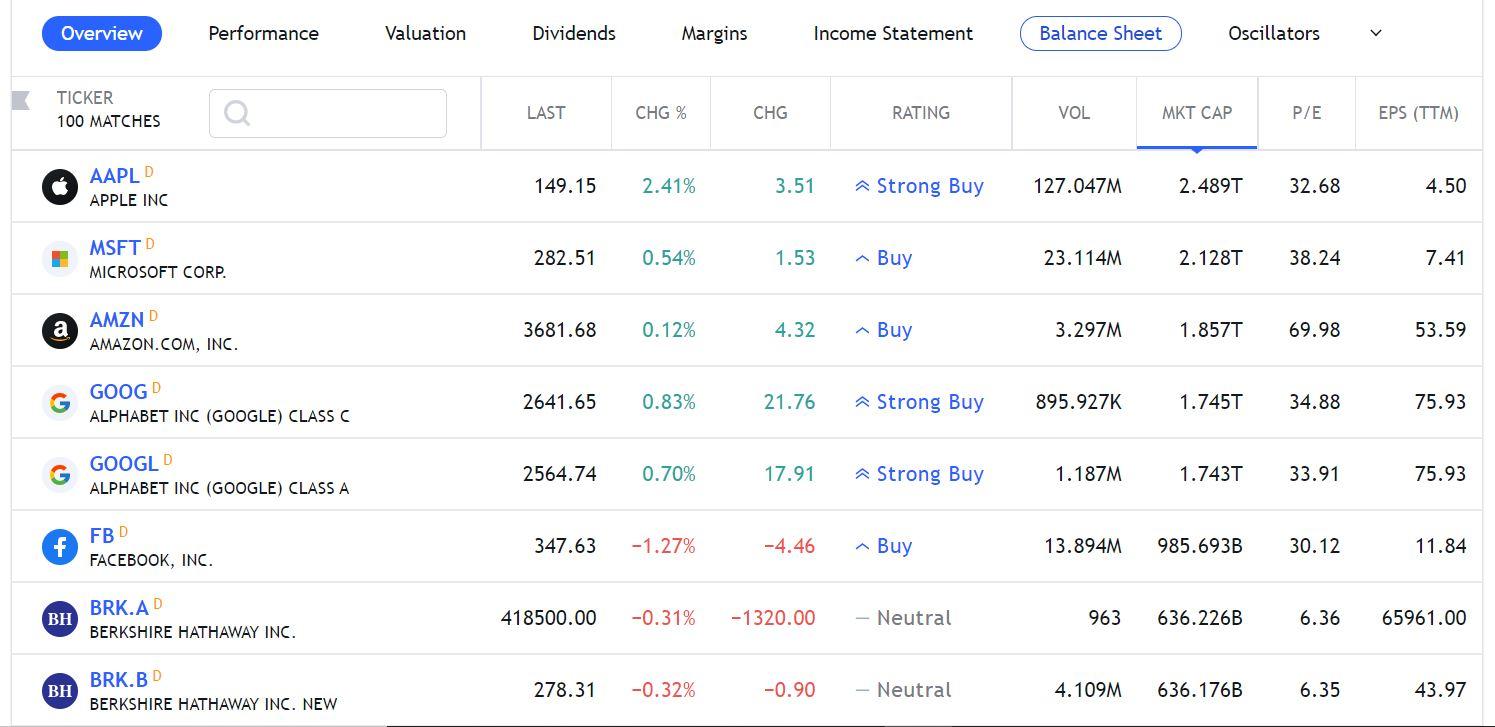Open the BRK.B ticker link
The image size is (1495, 727).
point(118,680)
